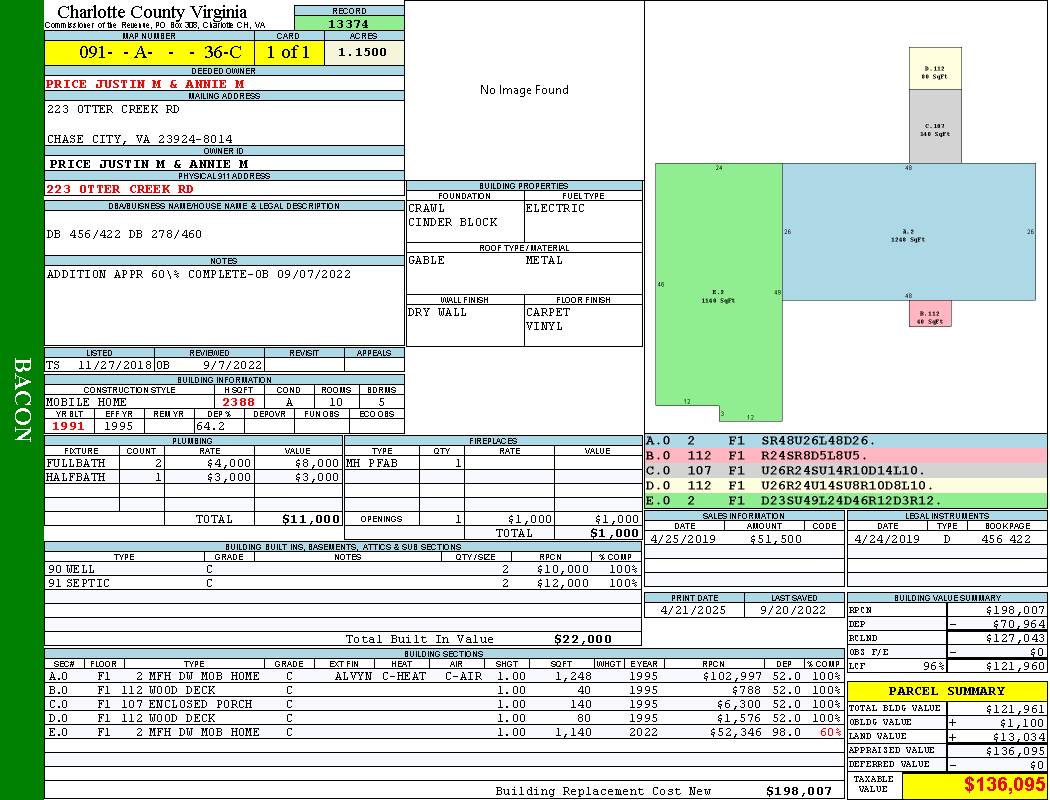Click the pink B.112 40 SqFt deck in sketch
The image size is (1050, 800).
coord(929,314)
